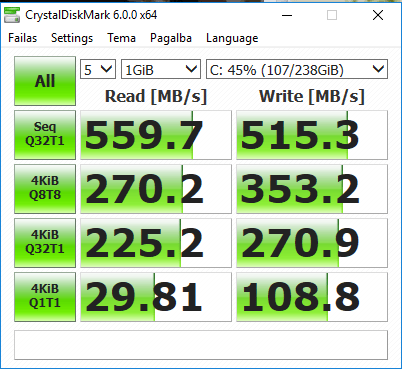402x369 pixels.
Task: Click the CrystalDiskMark app icon in title bar
Action: click(x=12, y=15)
